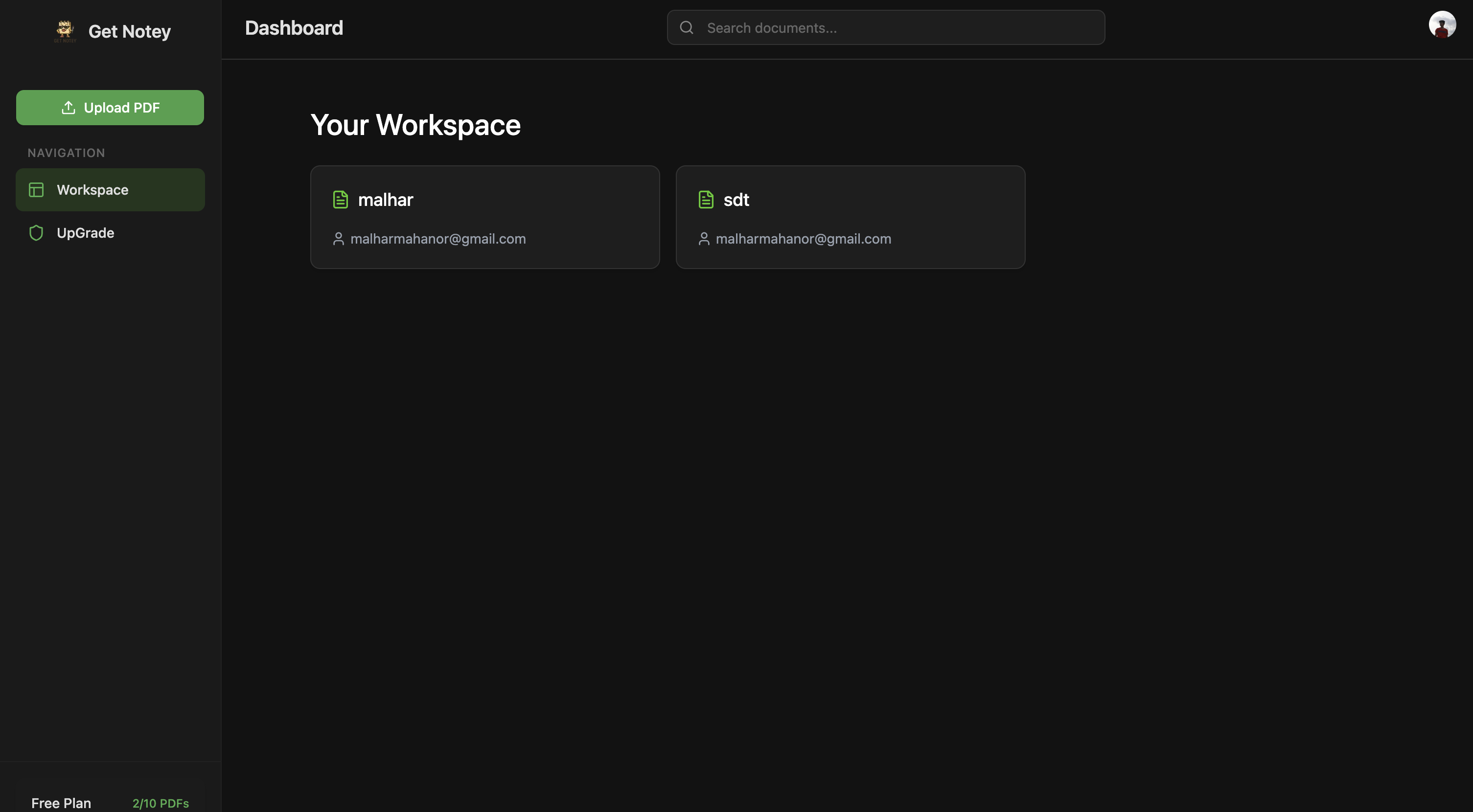Click the upload arrow icon
Image resolution: width=1473 pixels, height=812 pixels.
point(68,108)
